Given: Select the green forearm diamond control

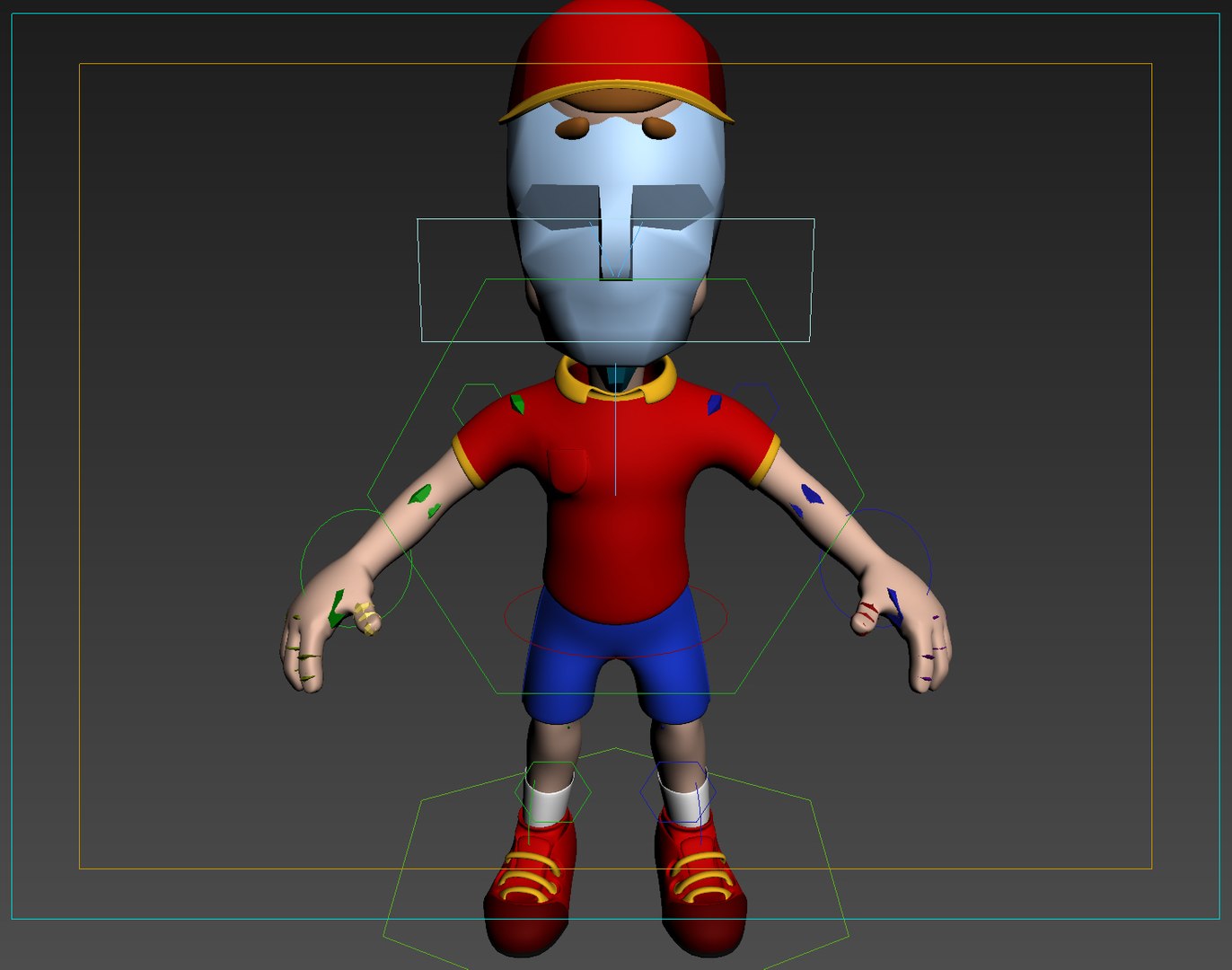Looking at the screenshot, I should pos(420,494).
